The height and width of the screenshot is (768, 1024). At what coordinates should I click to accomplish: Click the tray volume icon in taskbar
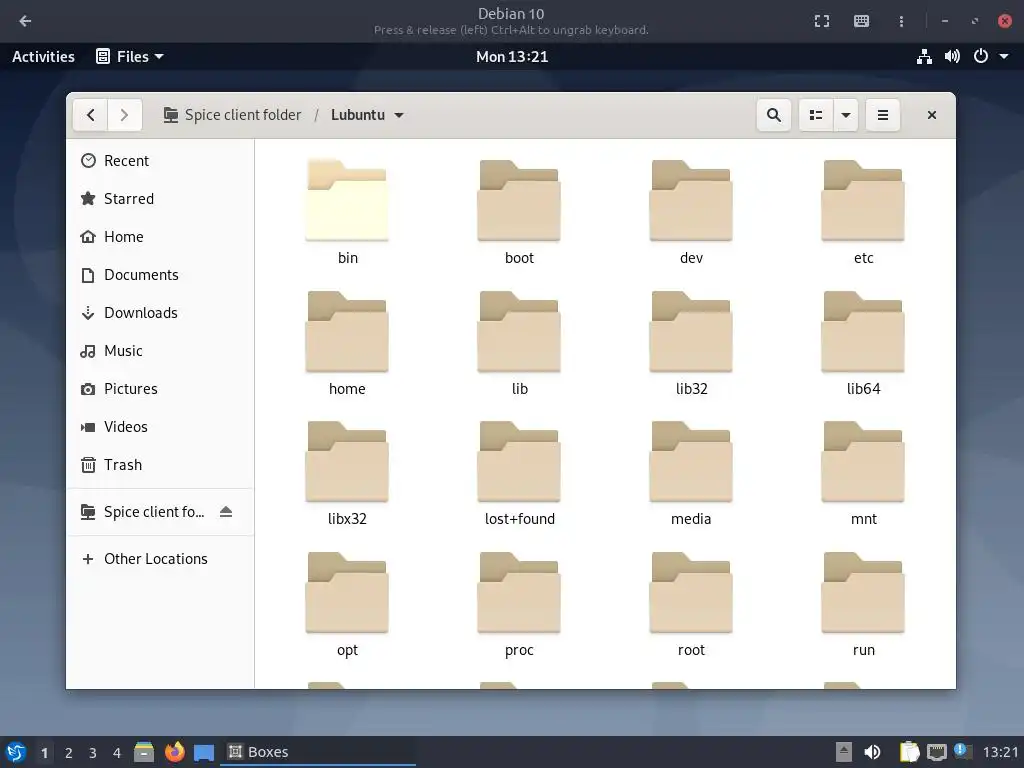[872, 752]
